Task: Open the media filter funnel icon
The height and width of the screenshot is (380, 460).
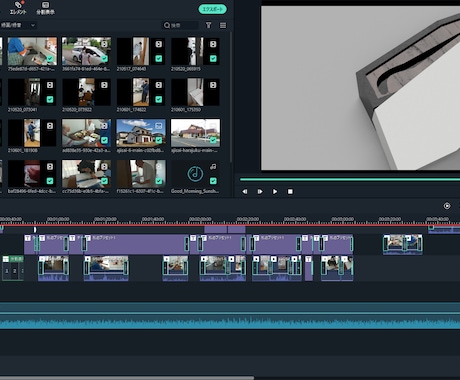Action: [208, 25]
